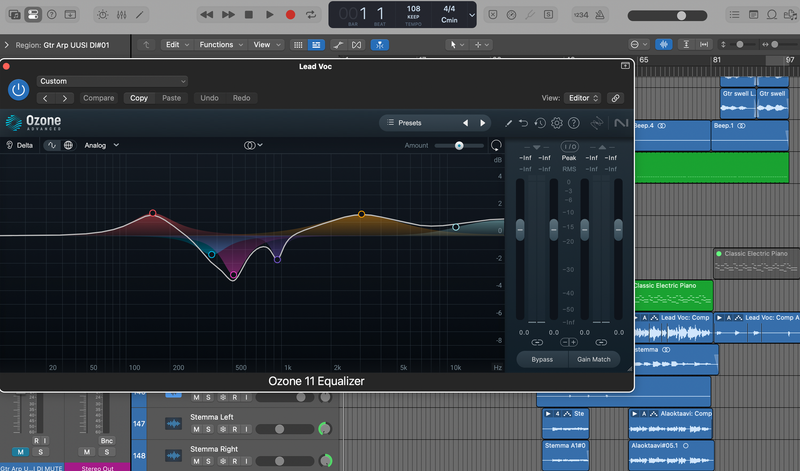Open Smart Controls dial icon
This screenshot has width=800, height=471.
click(x=103, y=15)
